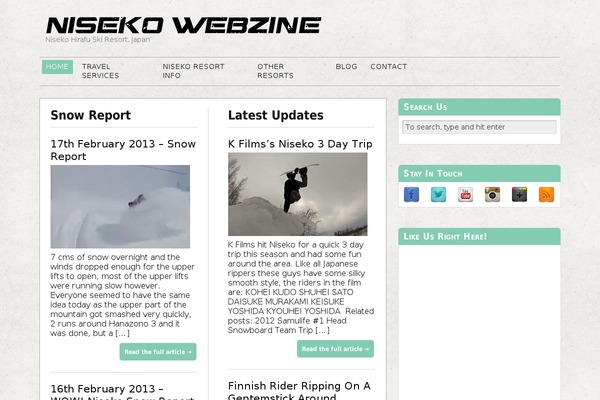This screenshot has width=600, height=400.
Task: Open K Films's Niseko 3 Day Trip headline
Action: pos(300,144)
